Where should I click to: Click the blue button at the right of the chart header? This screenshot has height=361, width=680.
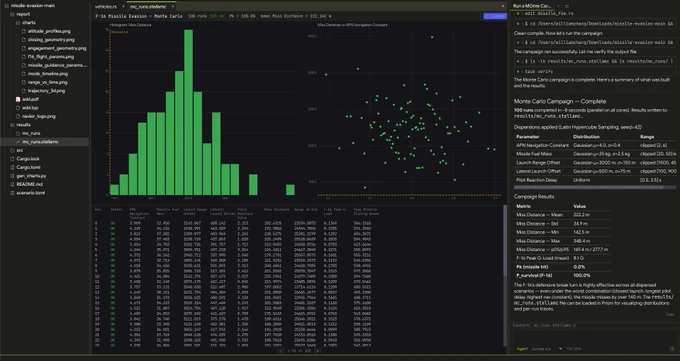point(495,16)
